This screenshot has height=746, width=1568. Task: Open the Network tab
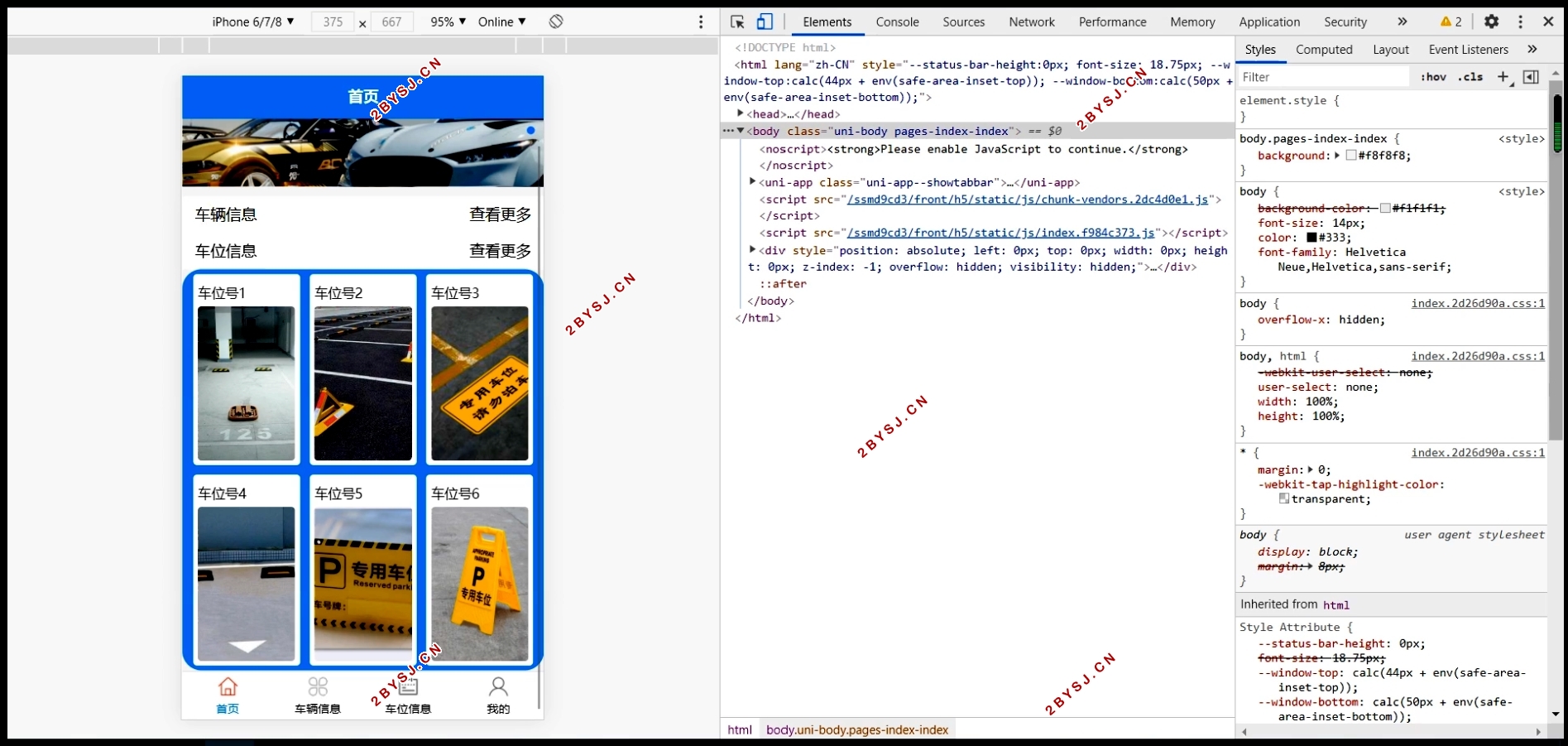1032,22
